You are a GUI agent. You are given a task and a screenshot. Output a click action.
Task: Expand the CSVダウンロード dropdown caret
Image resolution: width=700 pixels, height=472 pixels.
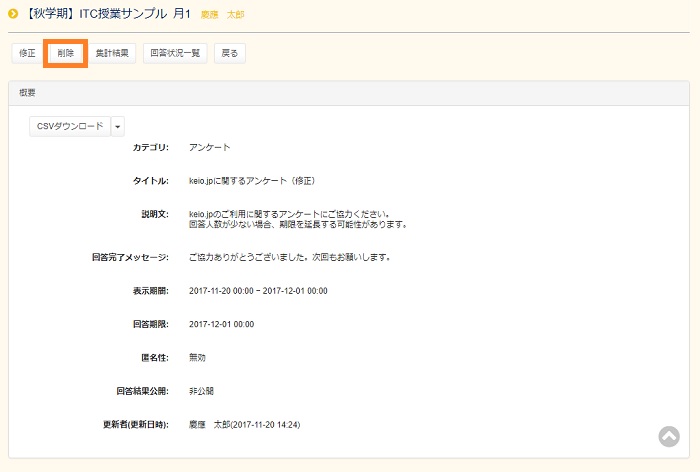click(118, 126)
